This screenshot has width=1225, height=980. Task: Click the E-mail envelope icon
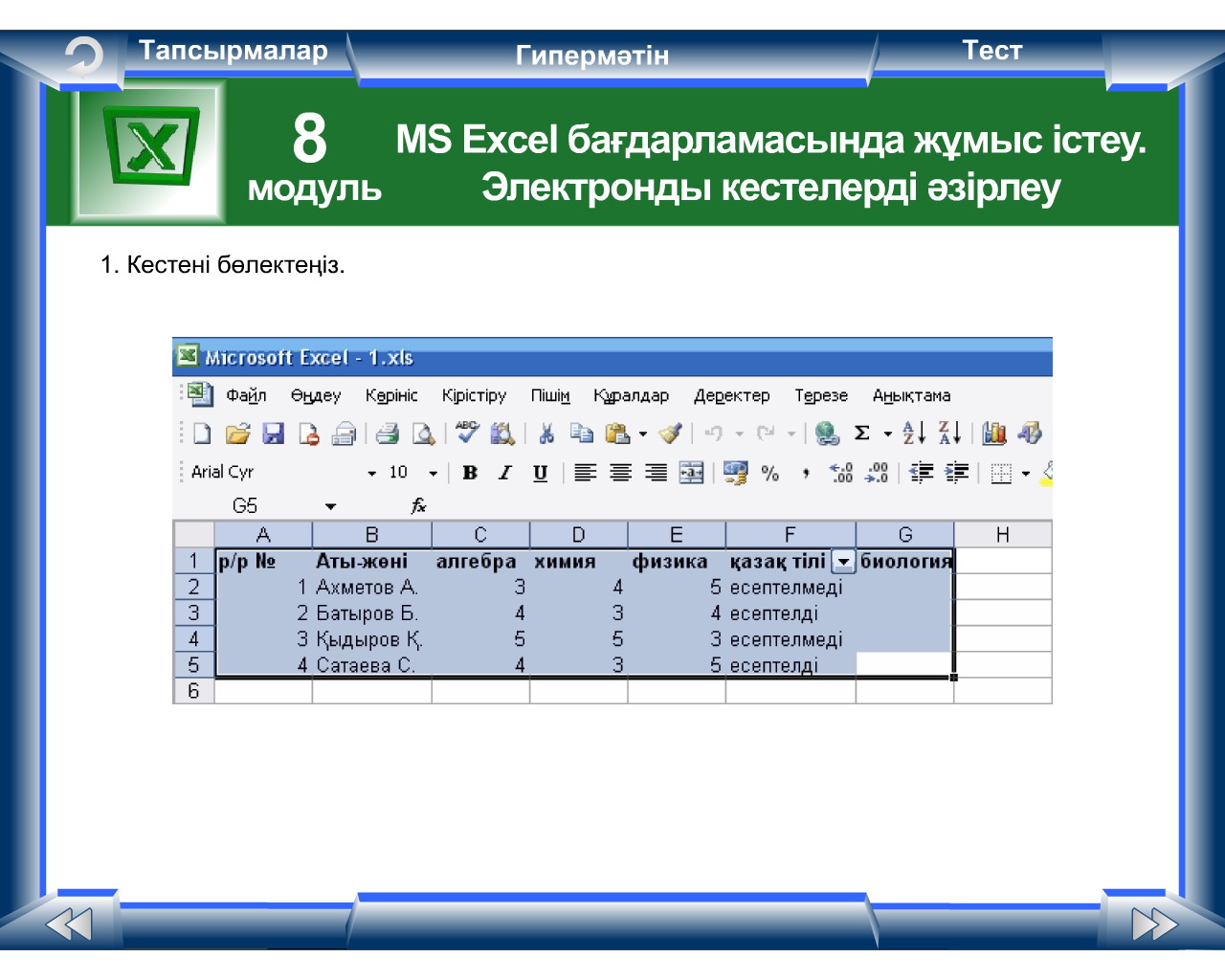pyautogui.click(x=344, y=434)
